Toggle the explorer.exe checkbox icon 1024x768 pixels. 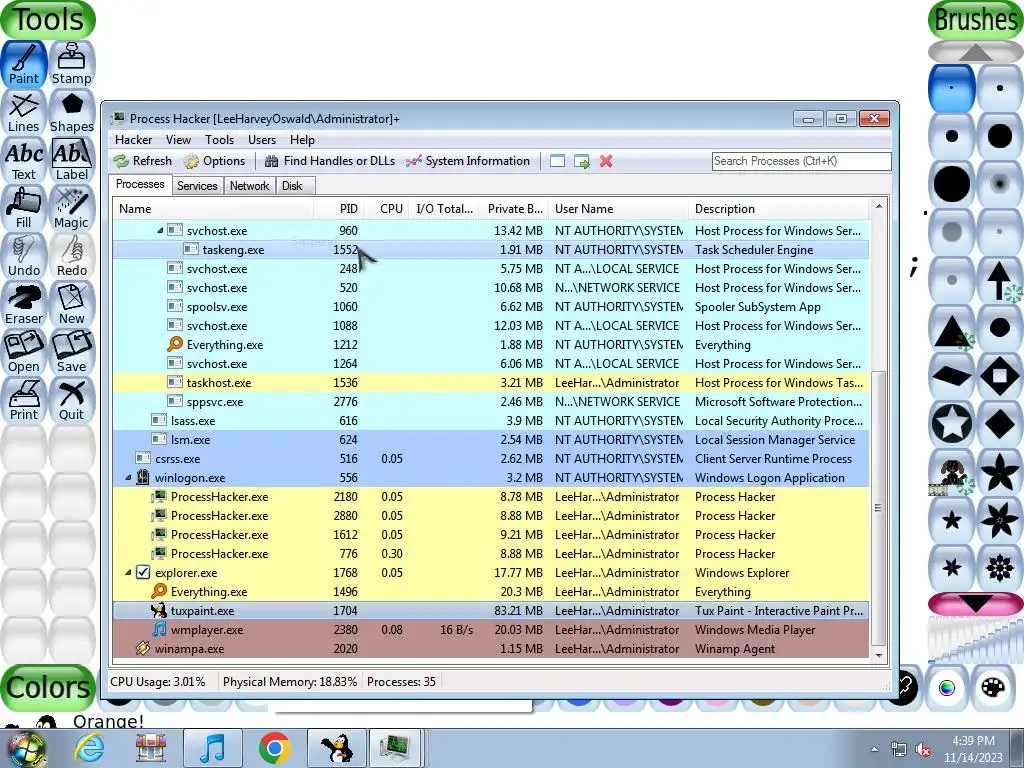tap(143, 573)
